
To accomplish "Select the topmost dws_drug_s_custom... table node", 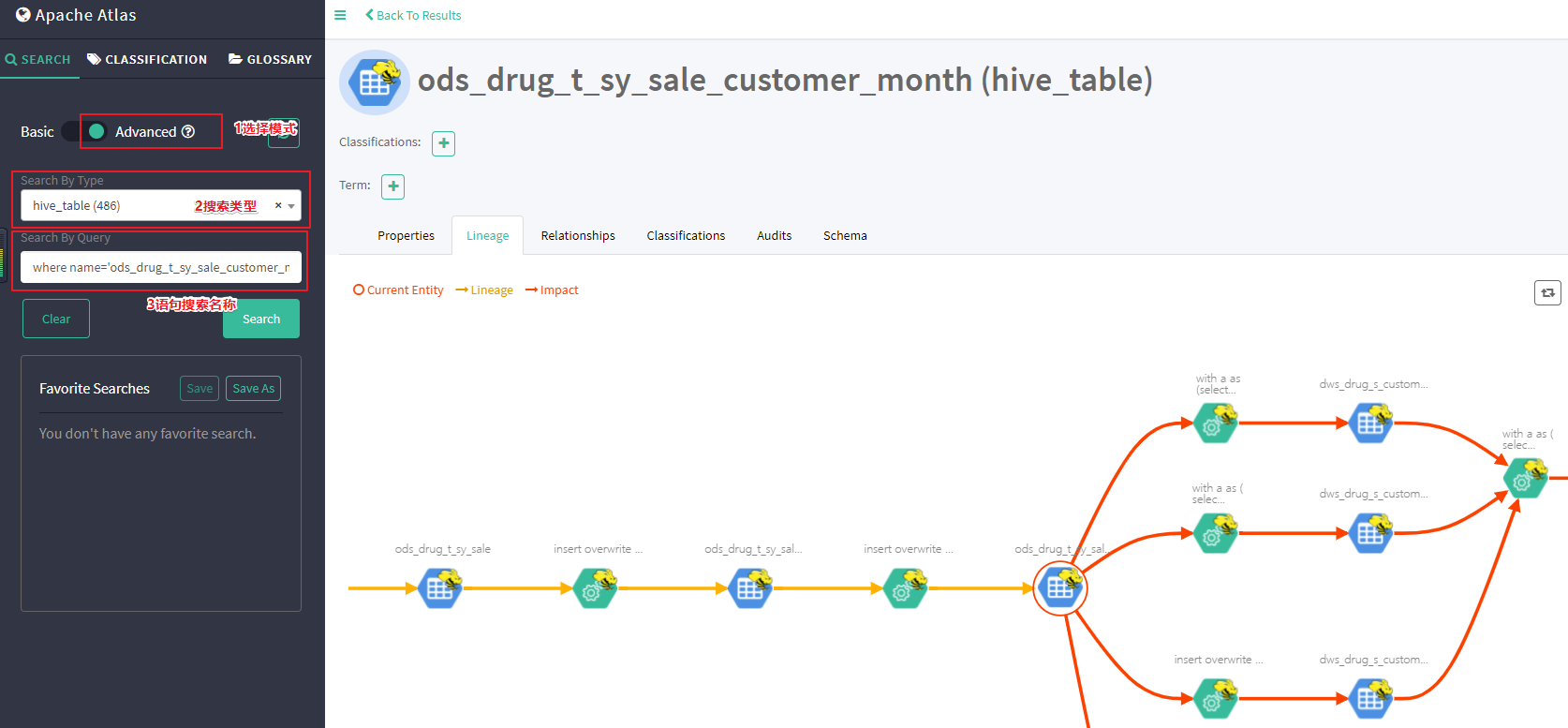I will pos(1371,423).
